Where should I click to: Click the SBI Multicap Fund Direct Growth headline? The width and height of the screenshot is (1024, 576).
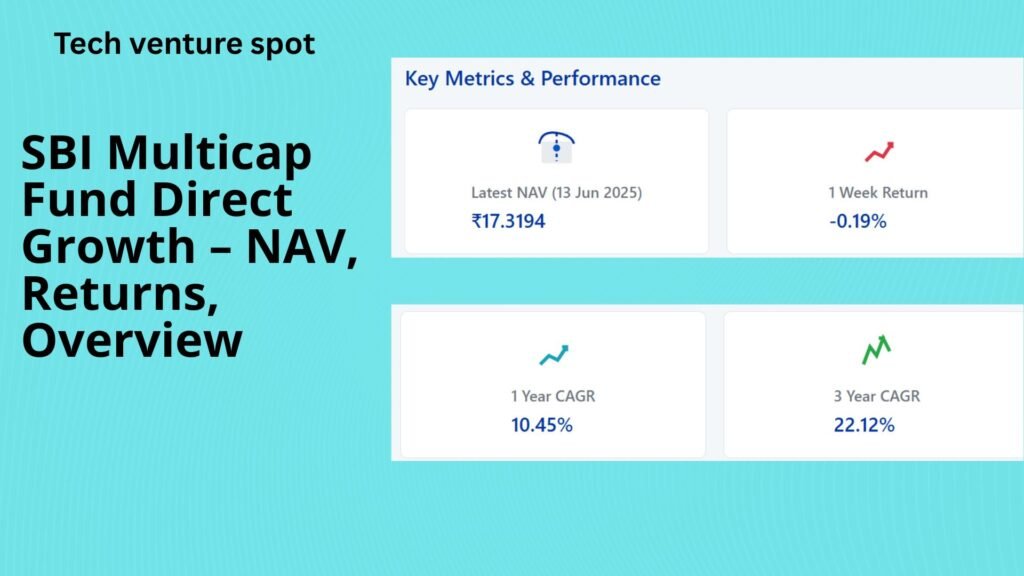(189, 246)
